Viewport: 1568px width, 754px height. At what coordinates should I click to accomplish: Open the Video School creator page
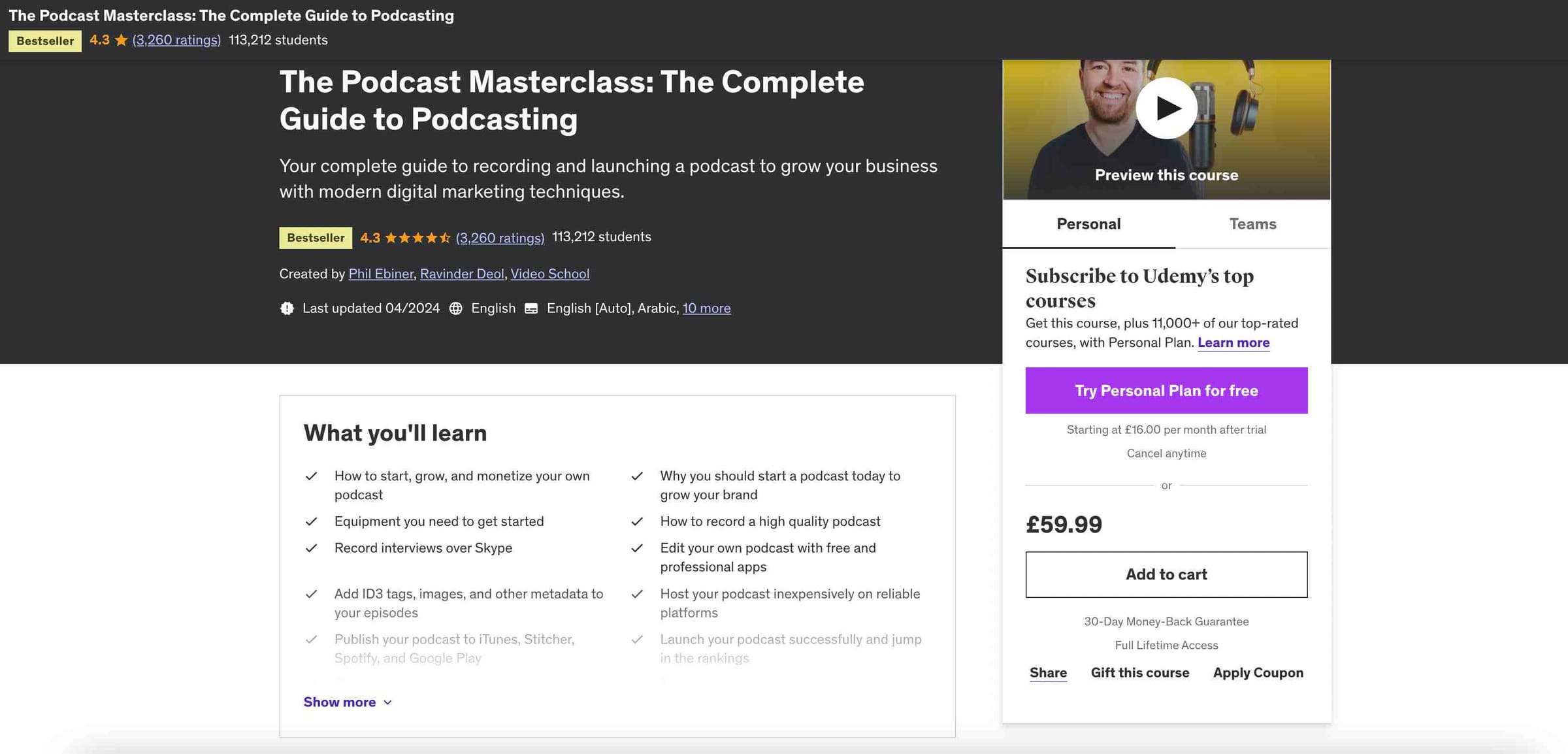550,274
